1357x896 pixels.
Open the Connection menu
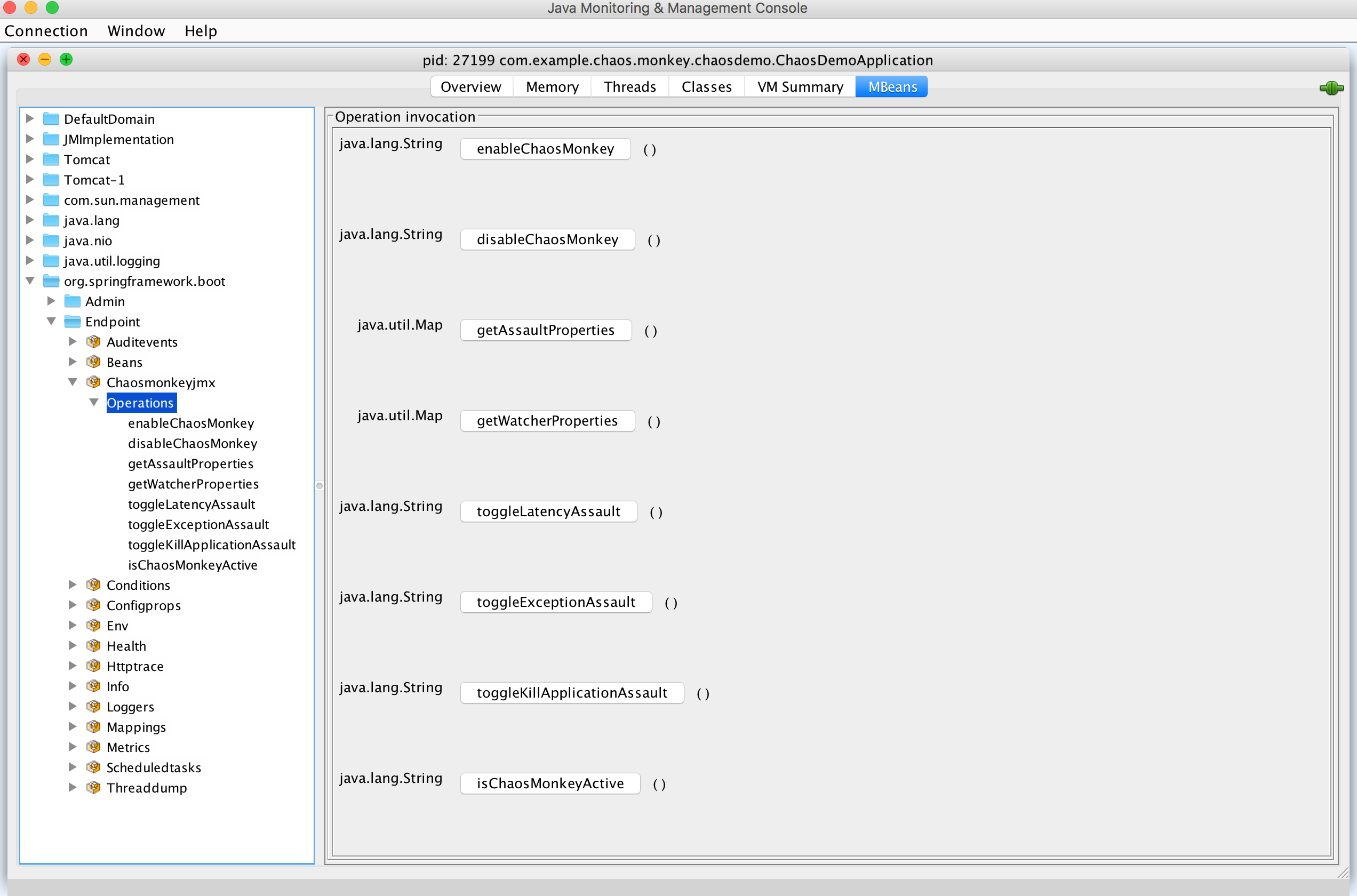(46, 31)
